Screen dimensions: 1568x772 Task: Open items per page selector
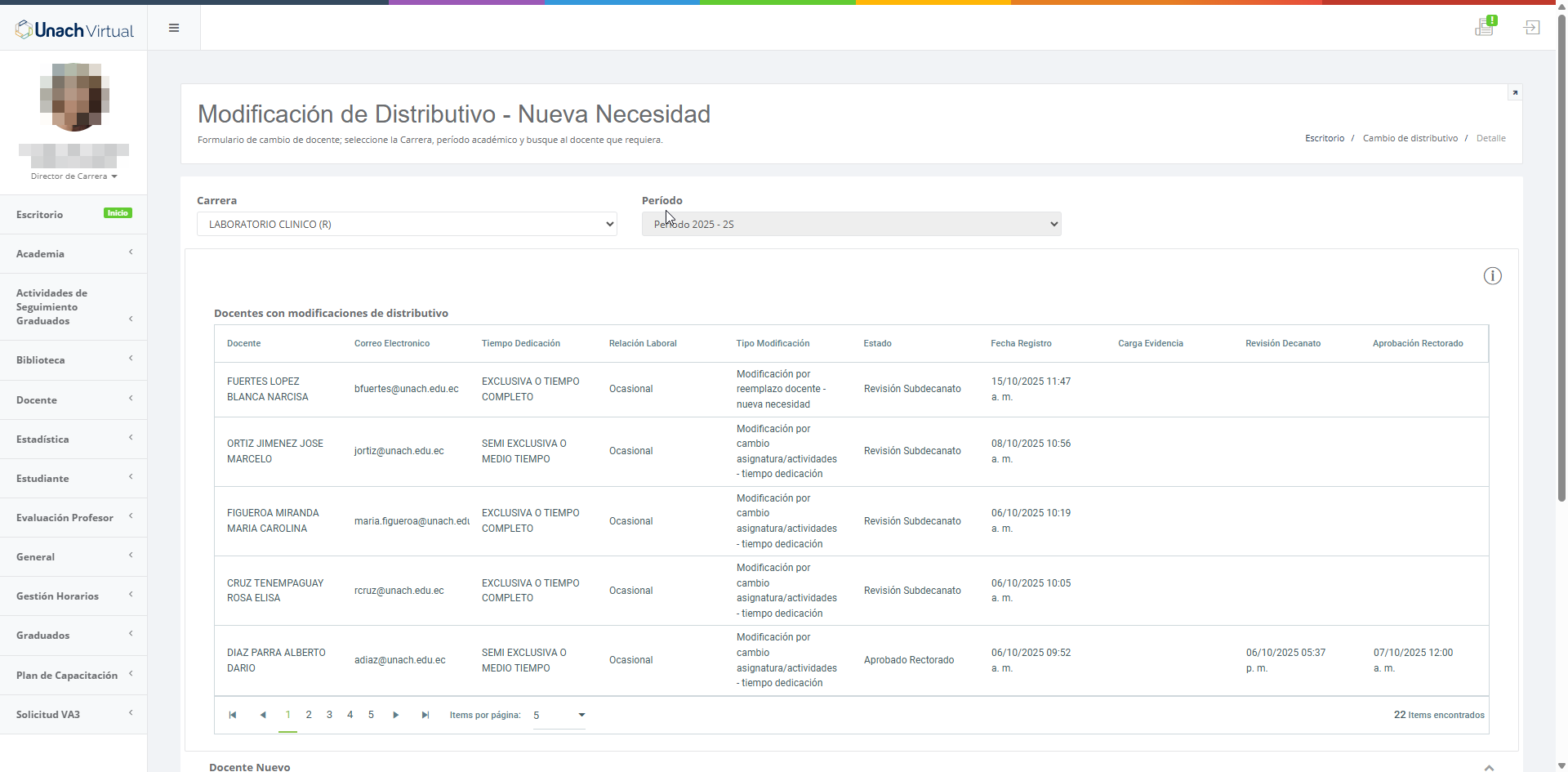point(559,715)
